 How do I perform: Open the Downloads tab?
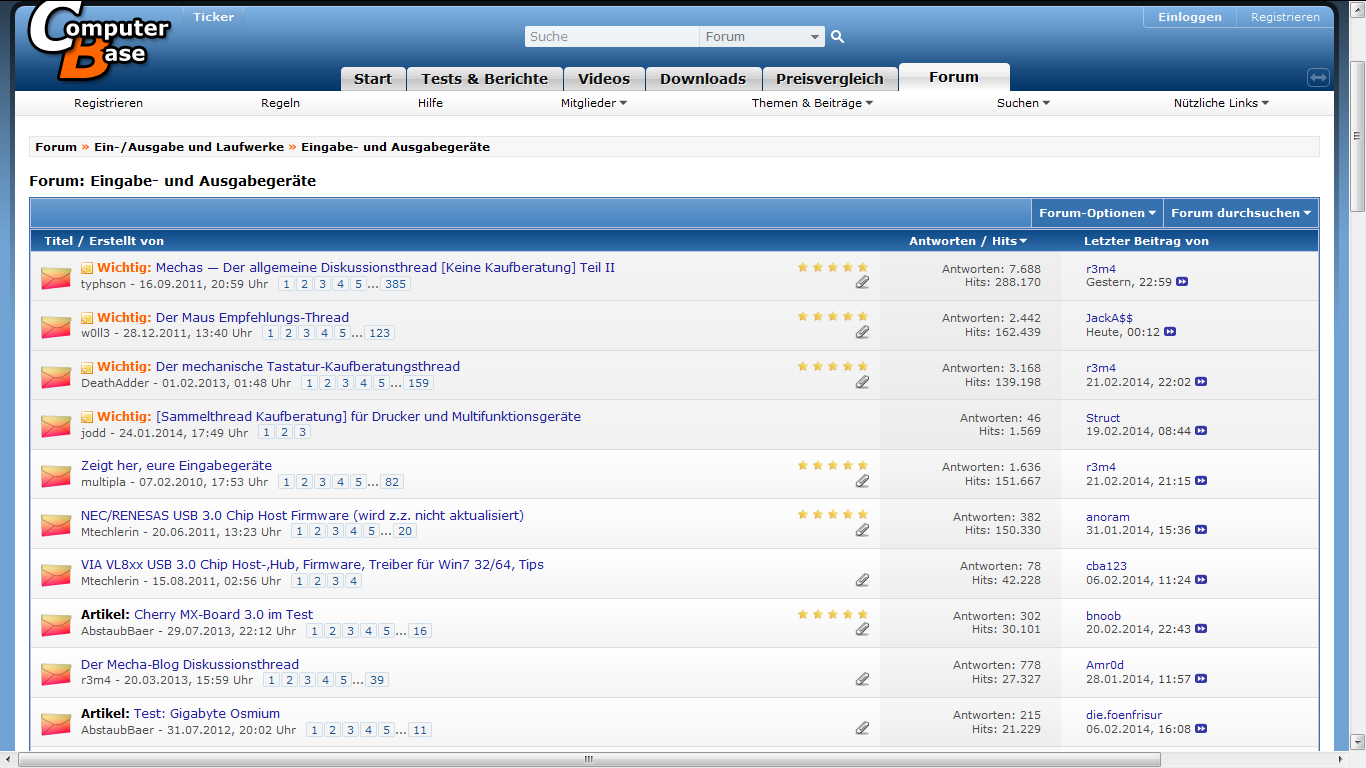[703, 79]
